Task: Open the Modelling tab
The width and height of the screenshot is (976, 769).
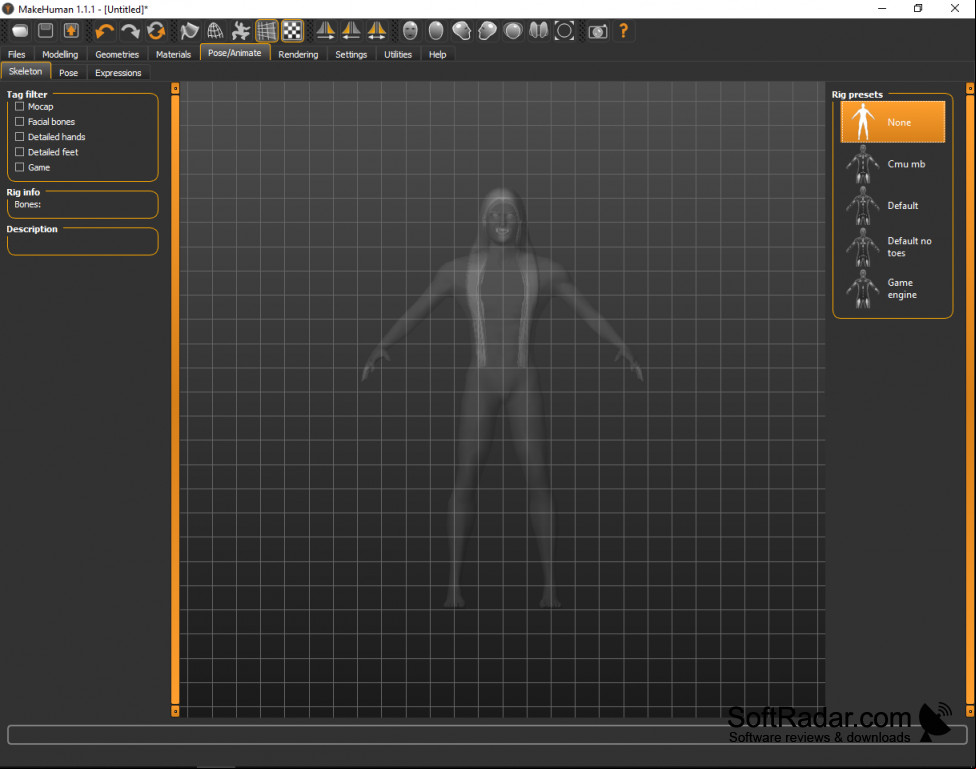Action: pos(60,54)
